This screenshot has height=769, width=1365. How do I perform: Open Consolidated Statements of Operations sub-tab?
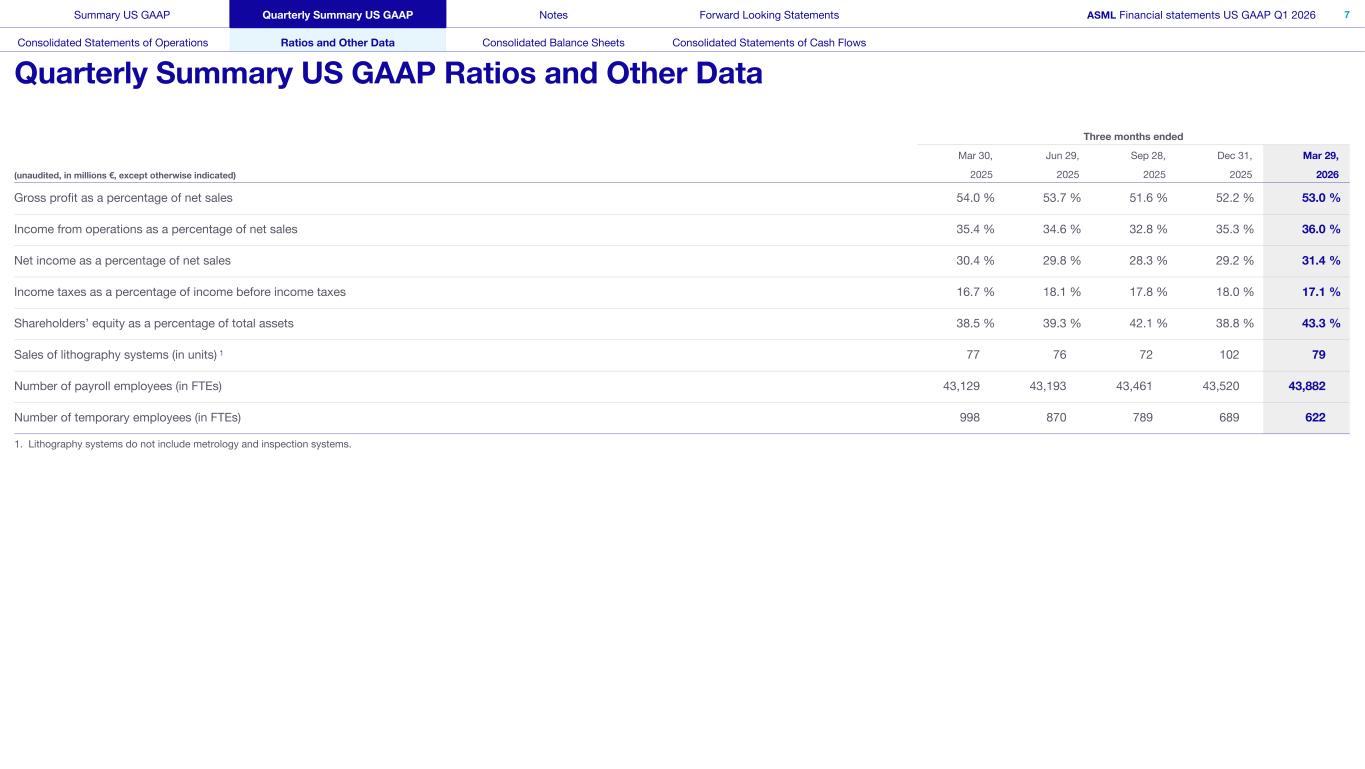[x=113, y=43]
